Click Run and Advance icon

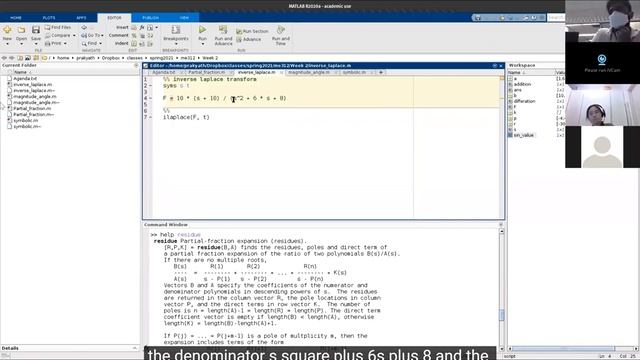click(223, 30)
